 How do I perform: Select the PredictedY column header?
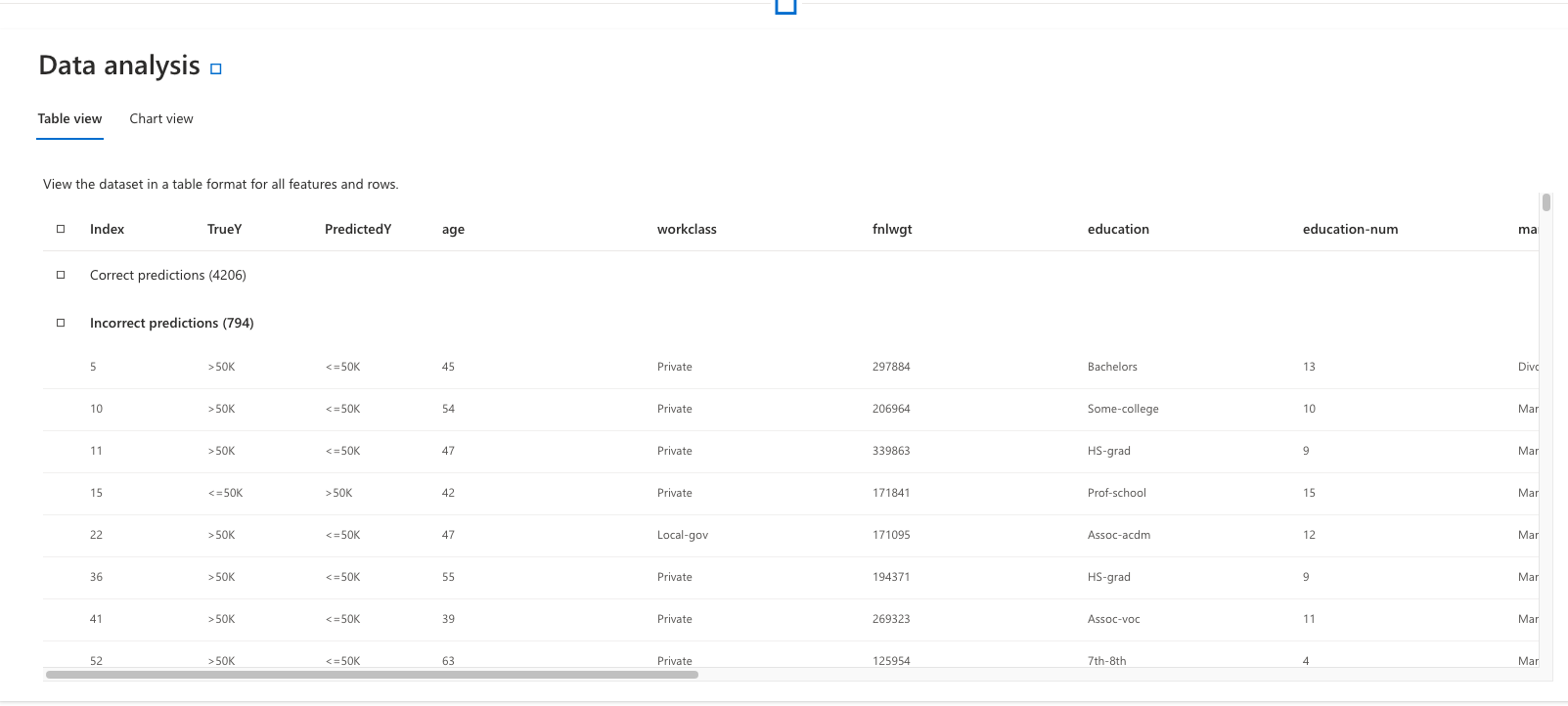click(358, 230)
